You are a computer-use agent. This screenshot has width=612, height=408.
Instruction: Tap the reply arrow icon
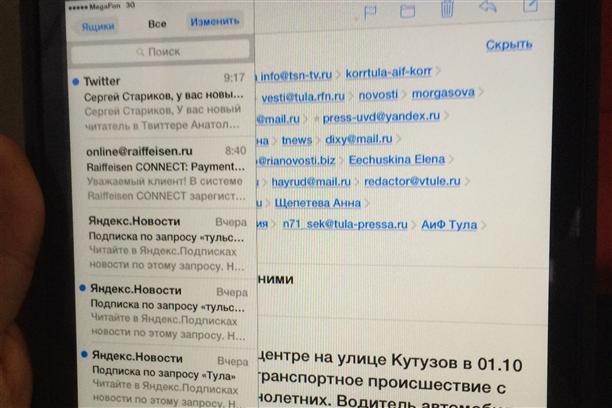488,8
